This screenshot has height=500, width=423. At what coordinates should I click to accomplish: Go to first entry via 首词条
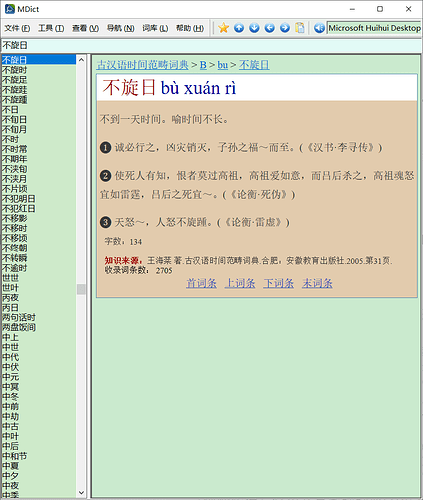201,283
